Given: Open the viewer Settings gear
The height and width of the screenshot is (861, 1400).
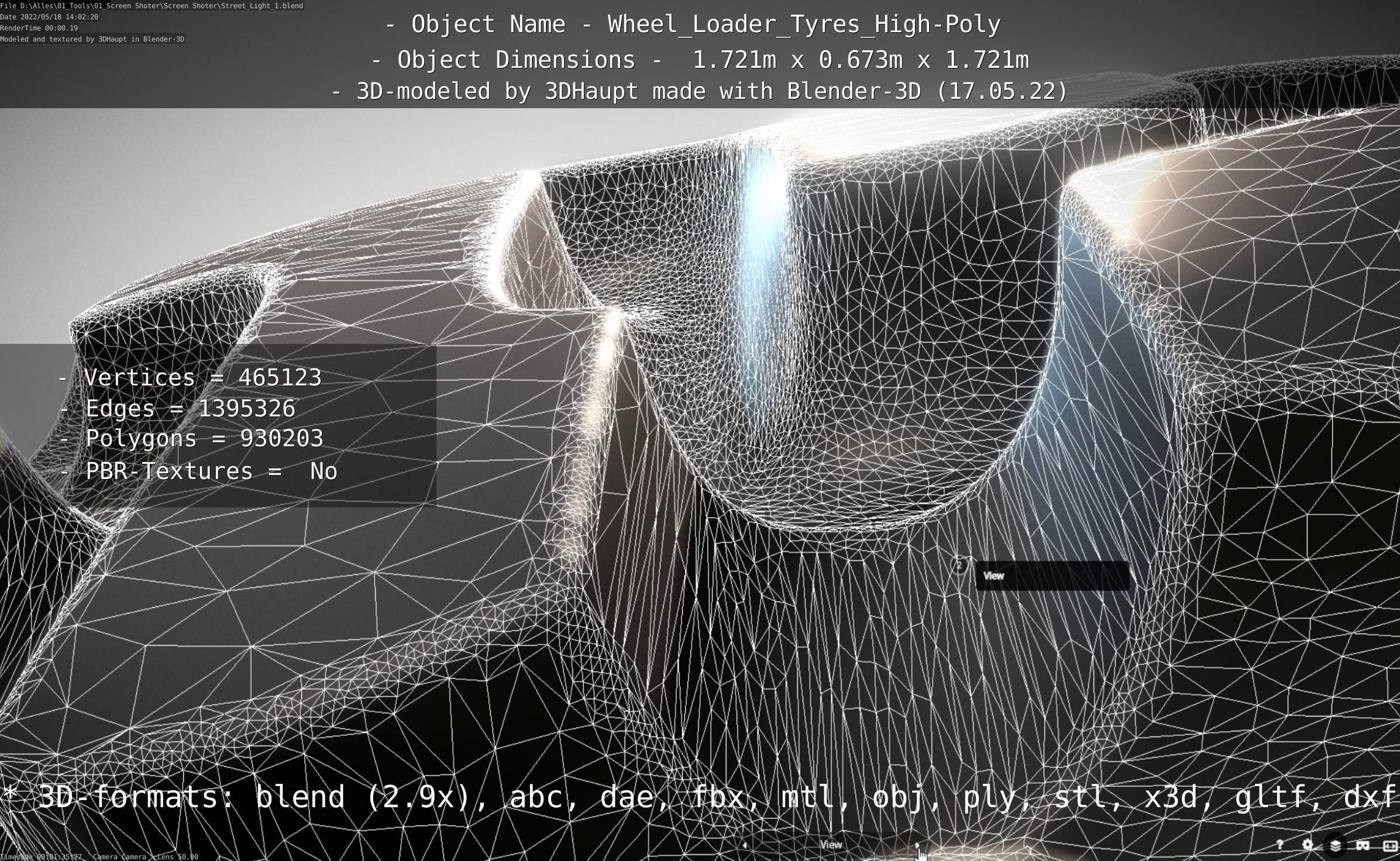Looking at the screenshot, I should point(1308,845).
